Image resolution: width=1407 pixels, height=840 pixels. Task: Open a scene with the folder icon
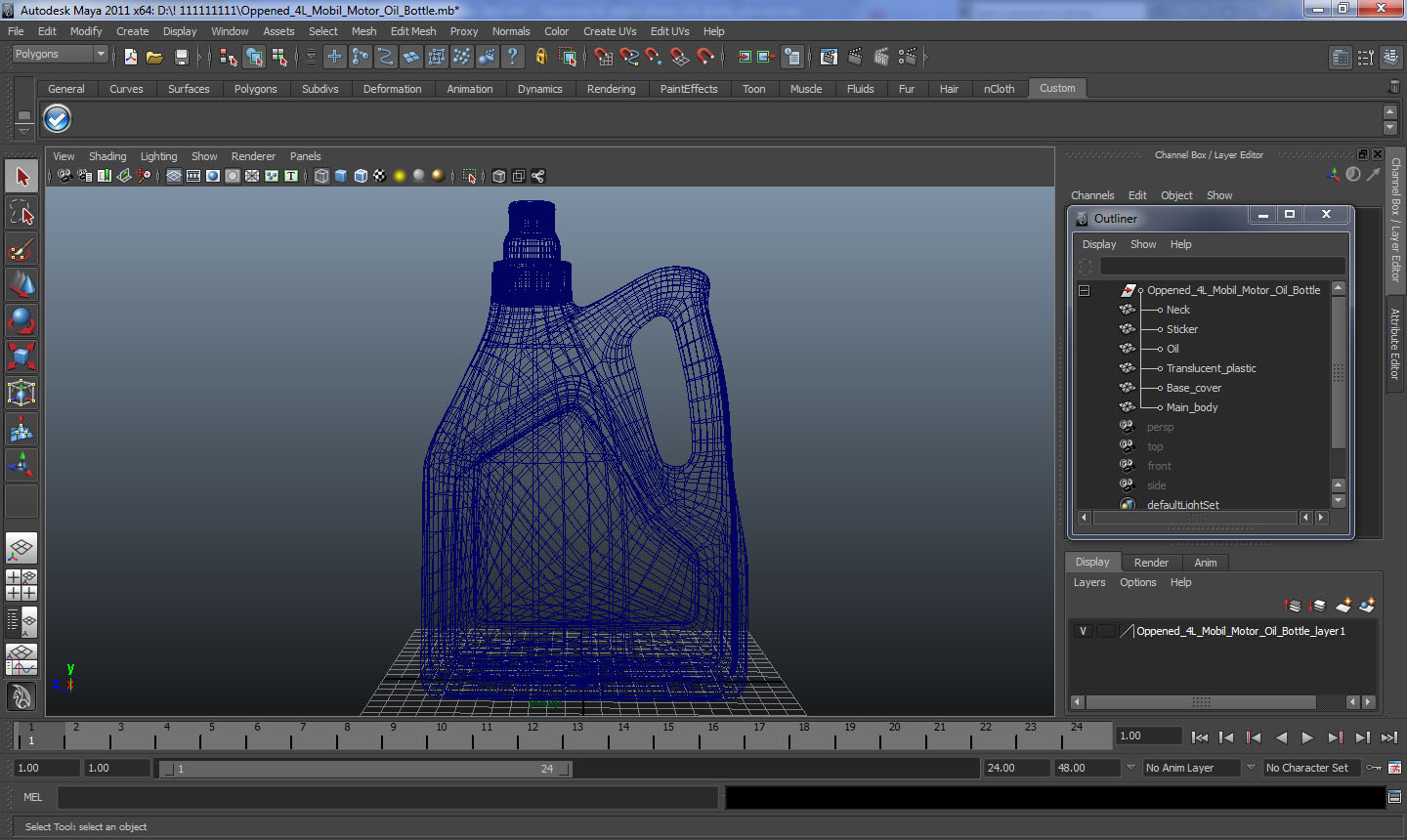(154, 57)
